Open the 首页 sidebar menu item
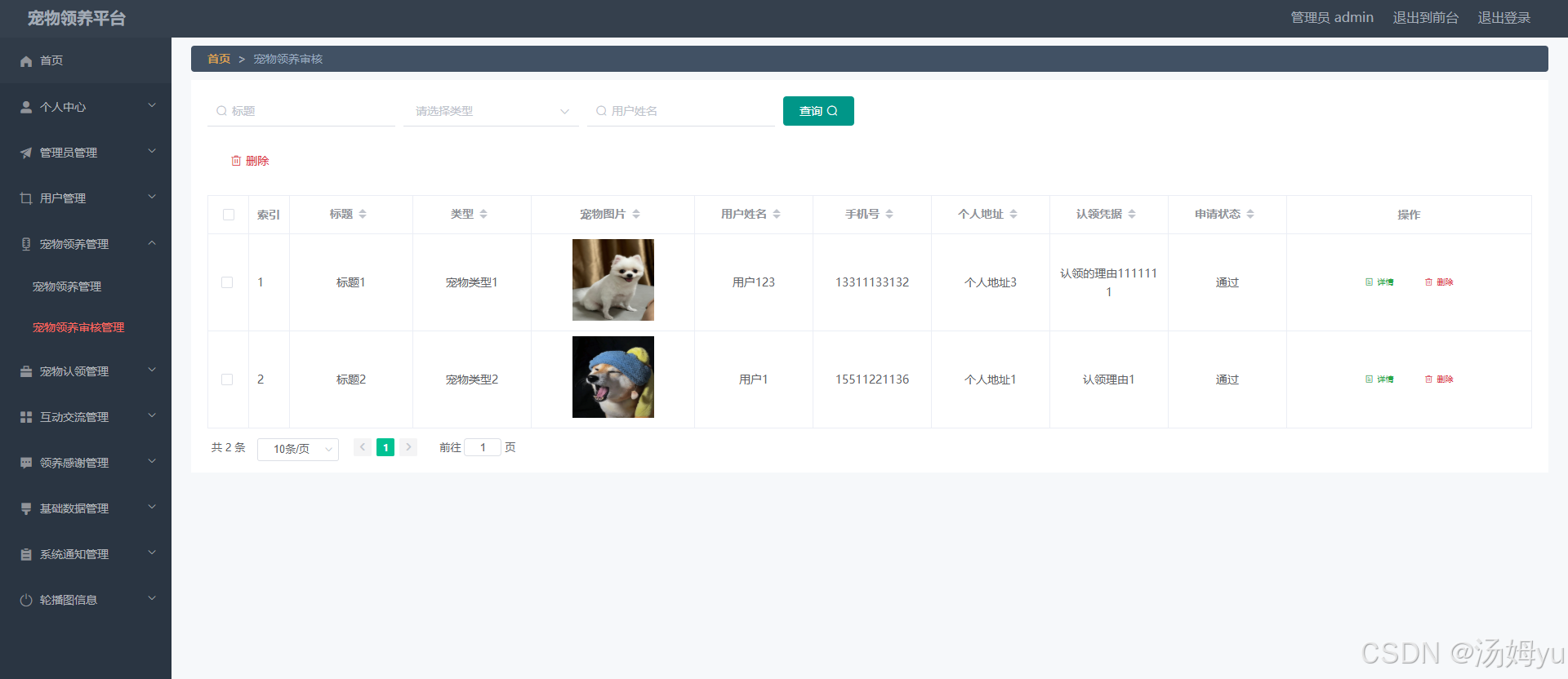Image resolution: width=1568 pixels, height=679 pixels. coord(86,60)
